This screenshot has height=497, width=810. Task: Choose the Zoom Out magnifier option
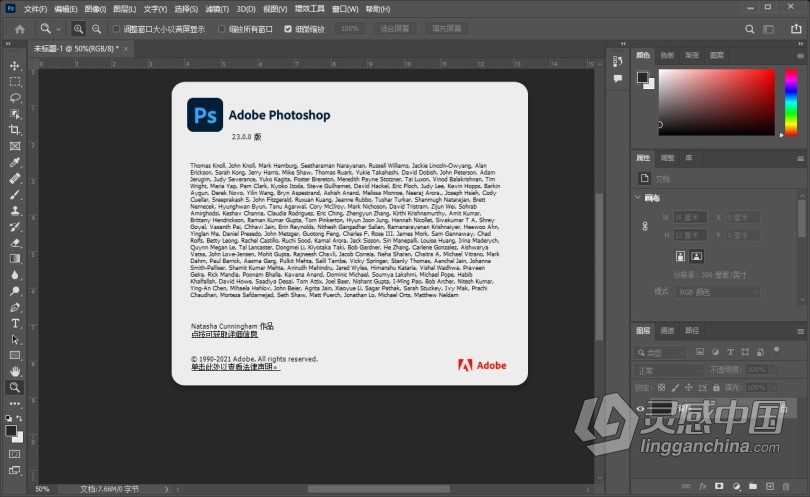97,29
